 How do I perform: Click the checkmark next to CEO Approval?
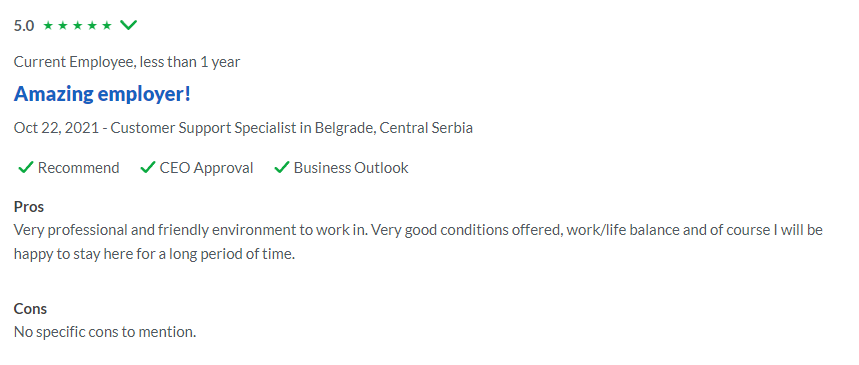[148, 168]
